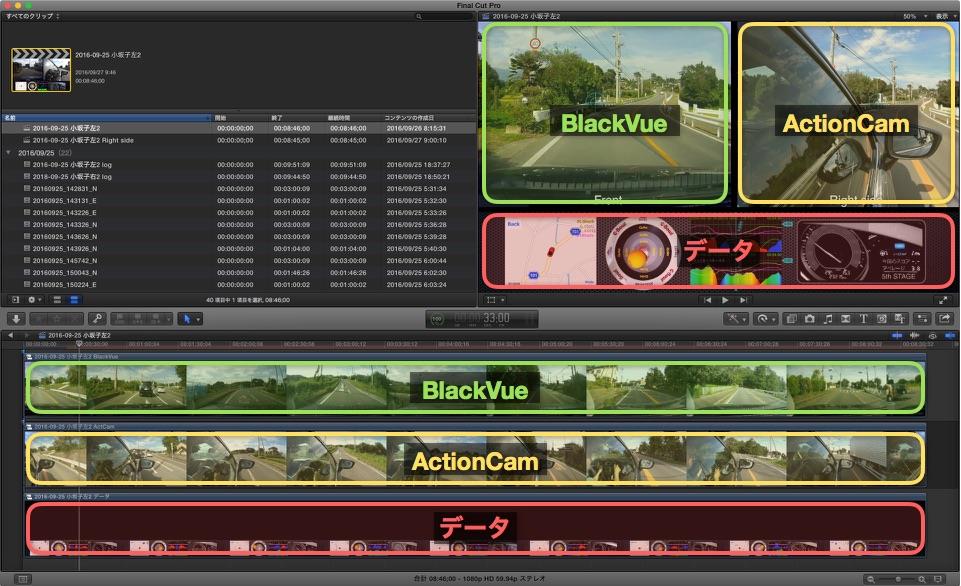Open the transform mode dropdown arrow in viewer
961x586 pixels.
tap(503, 300)
